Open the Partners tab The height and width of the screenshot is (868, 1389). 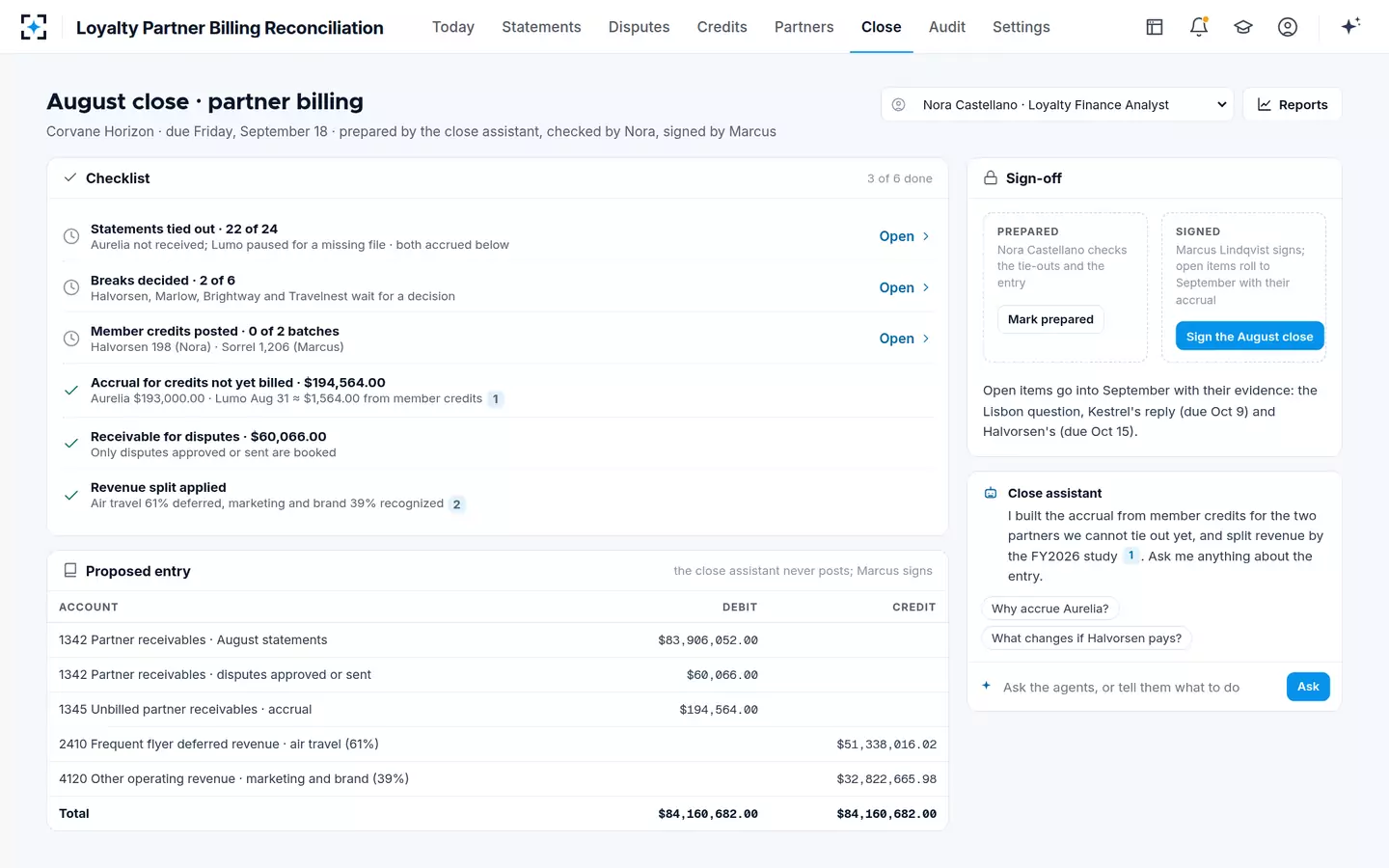point(804,27)
